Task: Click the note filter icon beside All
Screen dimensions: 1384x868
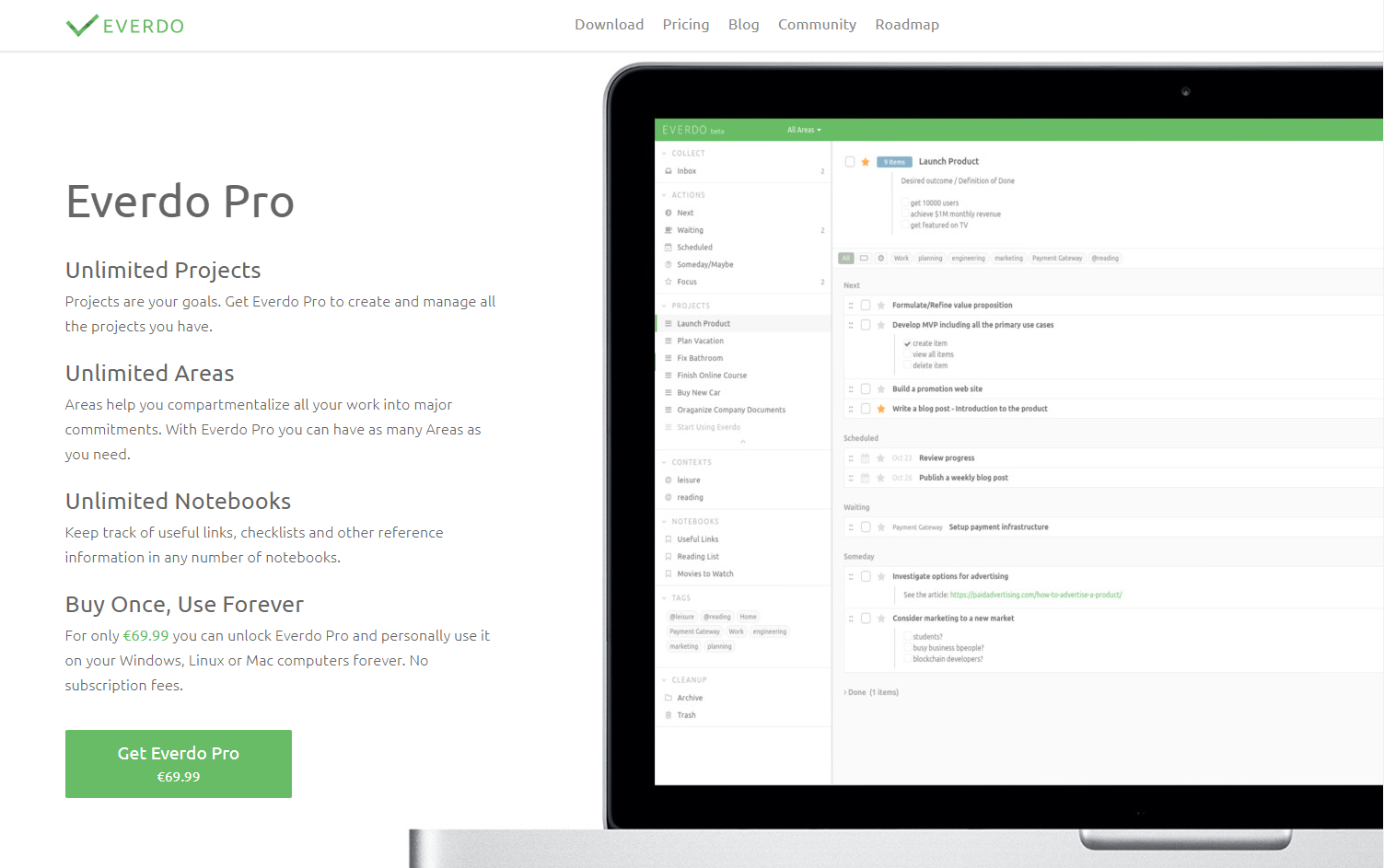Action: tap(864, 259)
